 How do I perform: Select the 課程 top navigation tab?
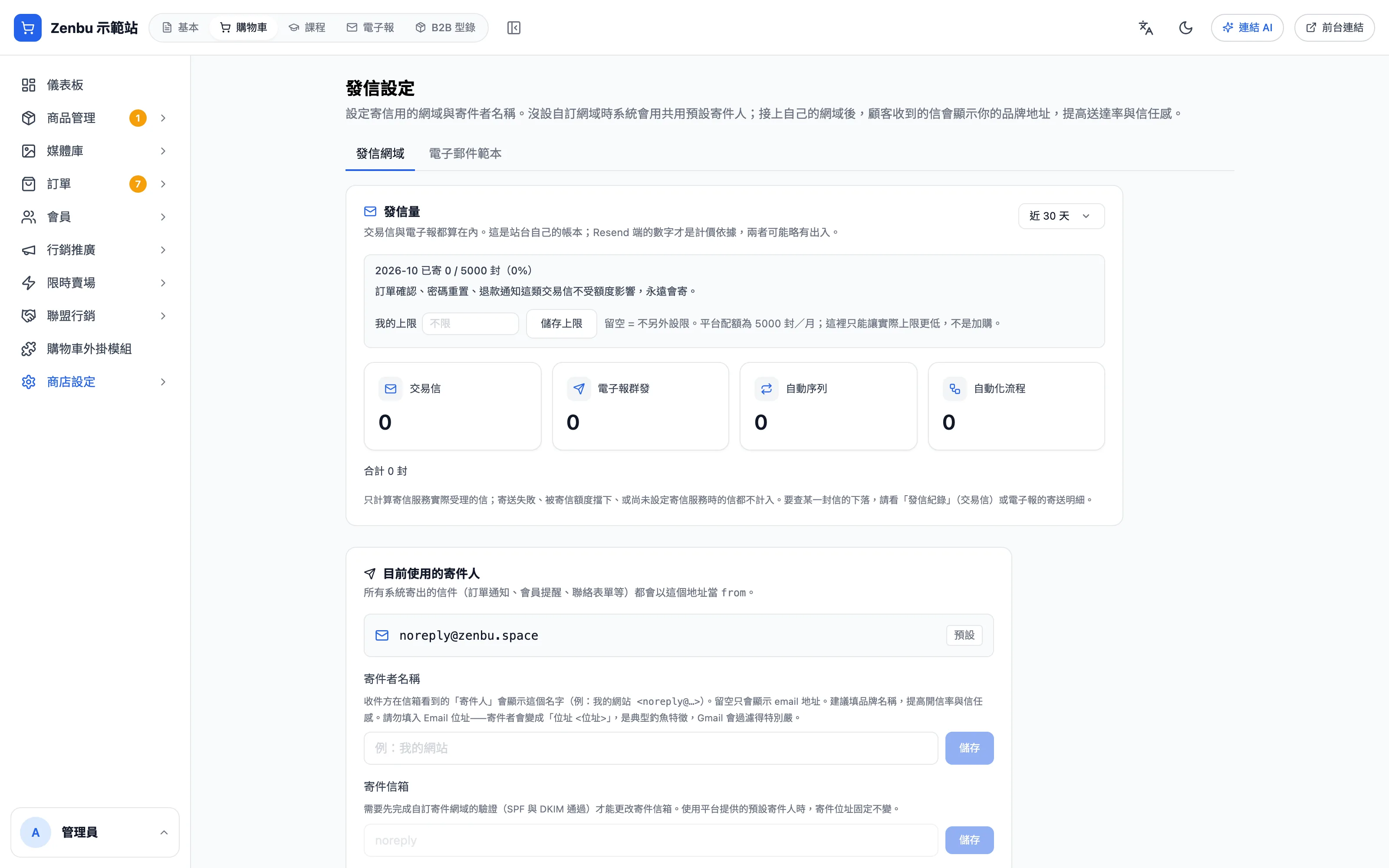click(307, 27)
